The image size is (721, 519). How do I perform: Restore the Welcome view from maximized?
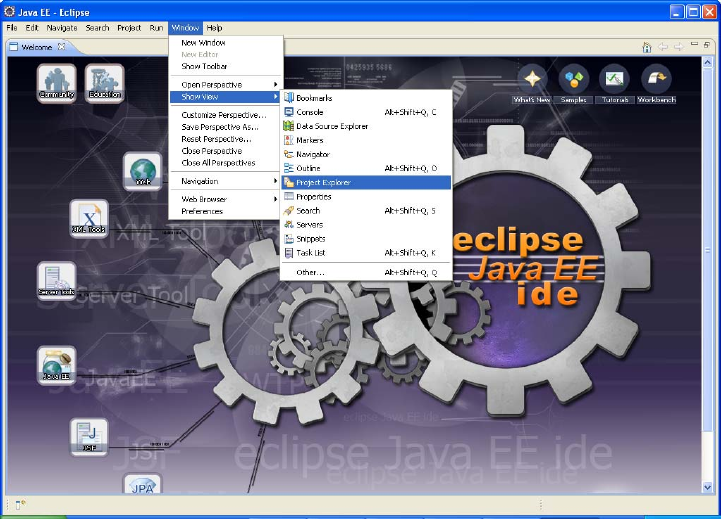click(x=707, y=45)
